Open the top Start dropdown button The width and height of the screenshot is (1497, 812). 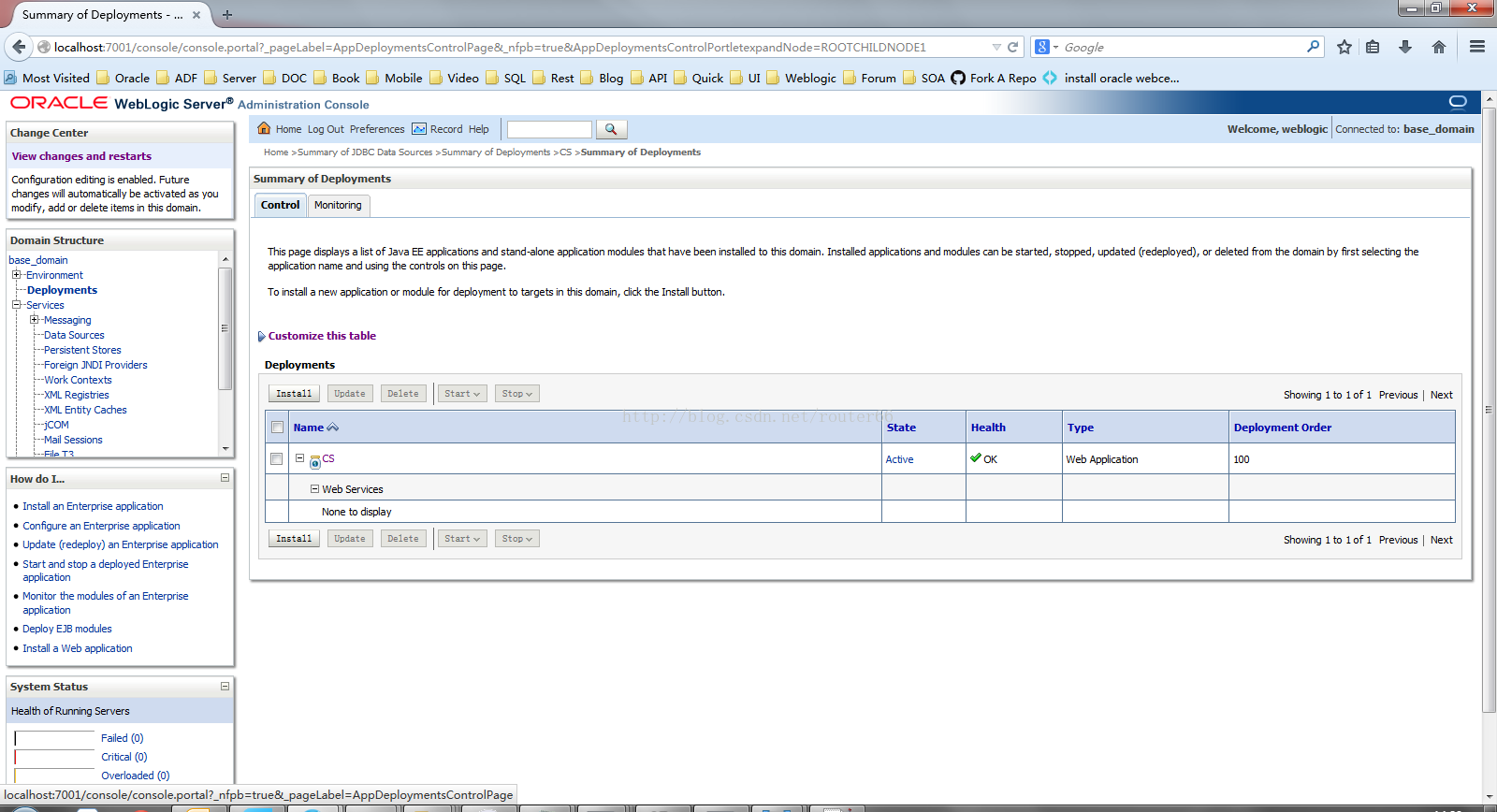pyautogui.click(x=462, y=394)
